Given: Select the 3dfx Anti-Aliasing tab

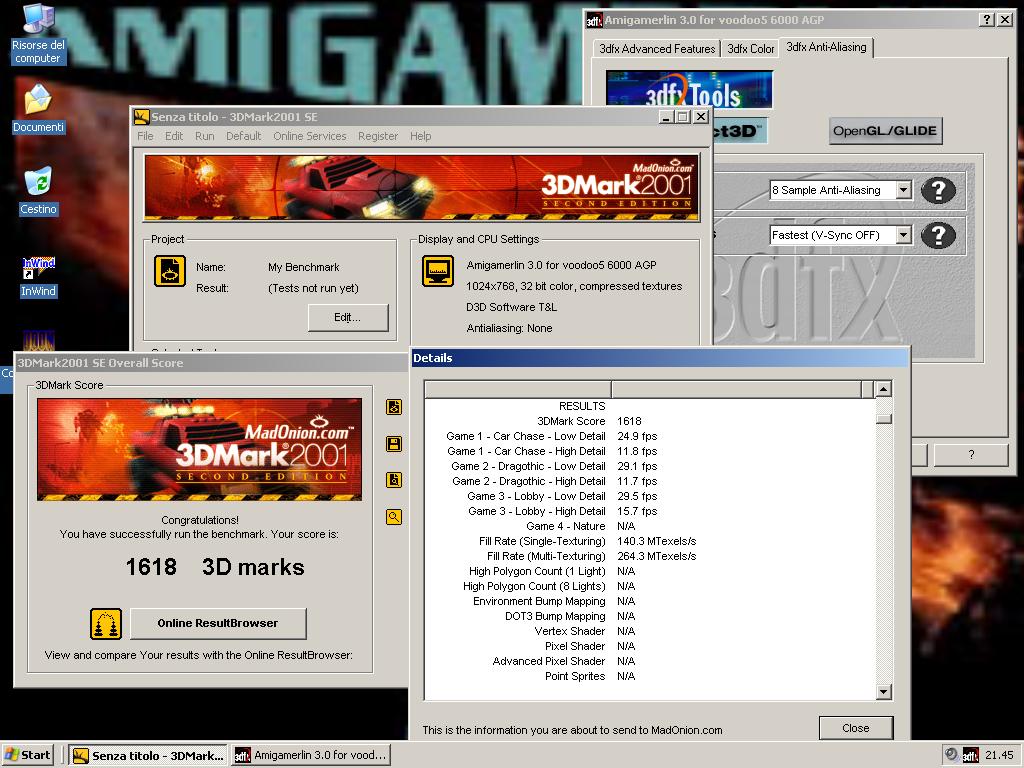Looking at the screenshot, I should coord(826,47).
